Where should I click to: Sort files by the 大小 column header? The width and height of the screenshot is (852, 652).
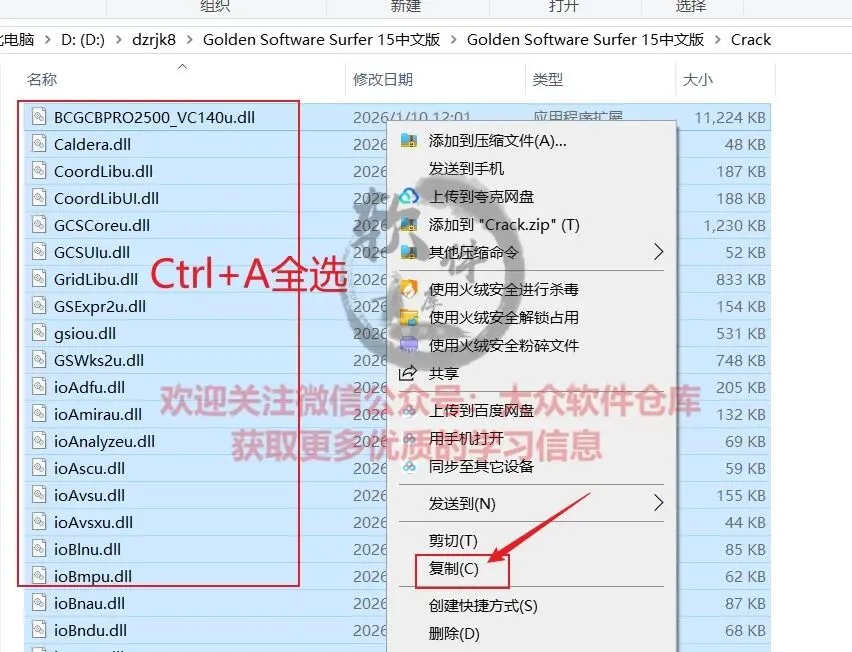[697, 79]
